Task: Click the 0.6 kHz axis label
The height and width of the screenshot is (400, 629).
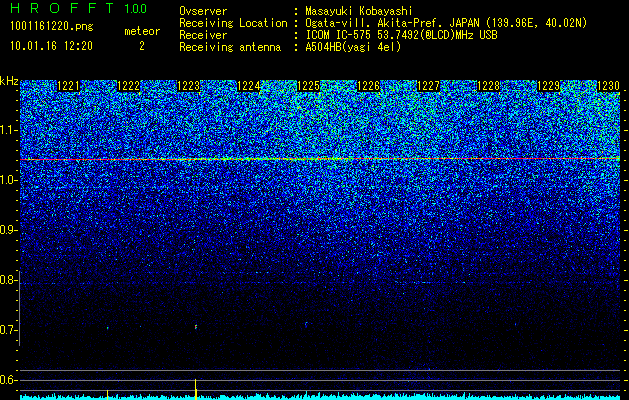Action: (8, 380)
